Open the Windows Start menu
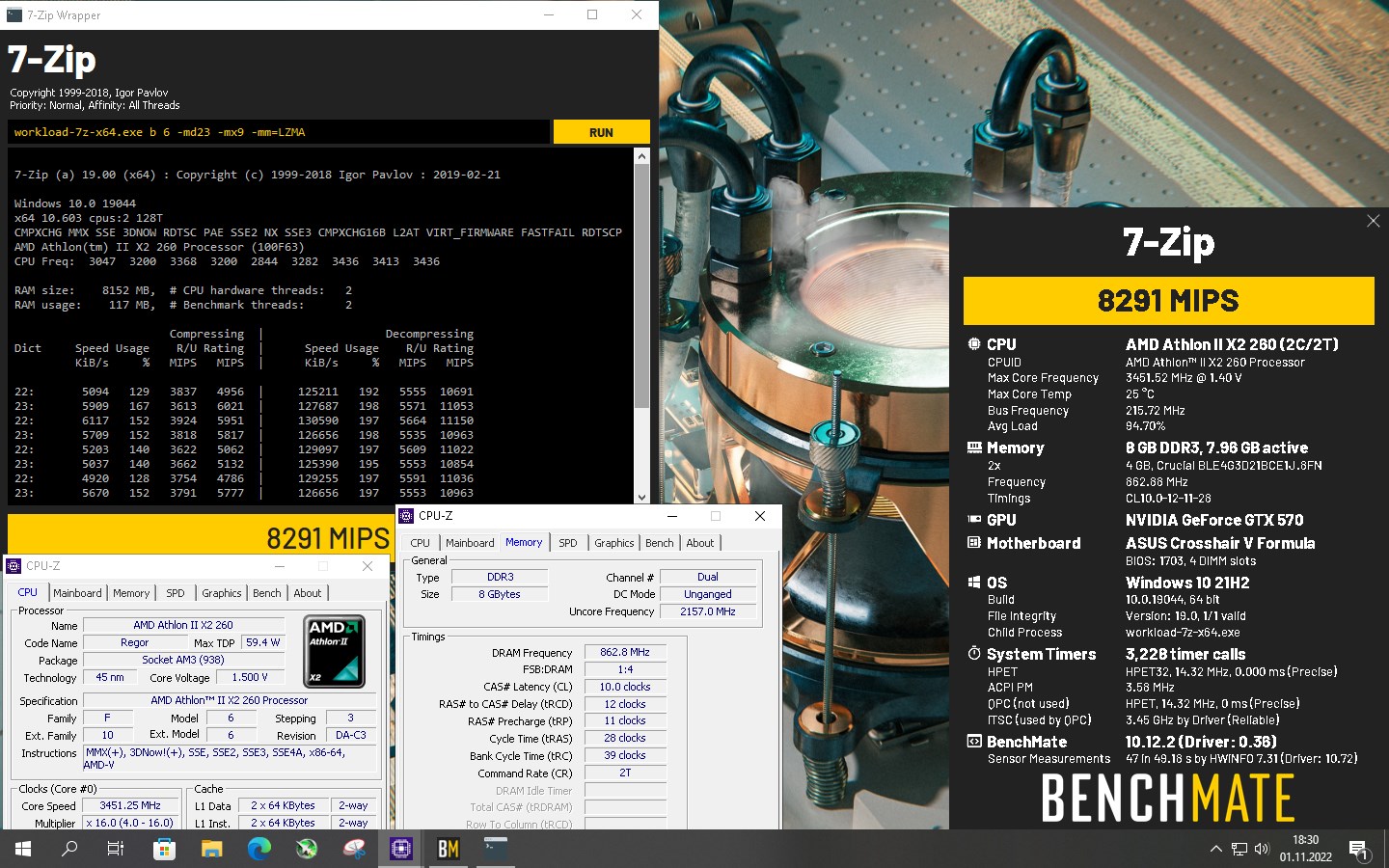 click(23, 849)
